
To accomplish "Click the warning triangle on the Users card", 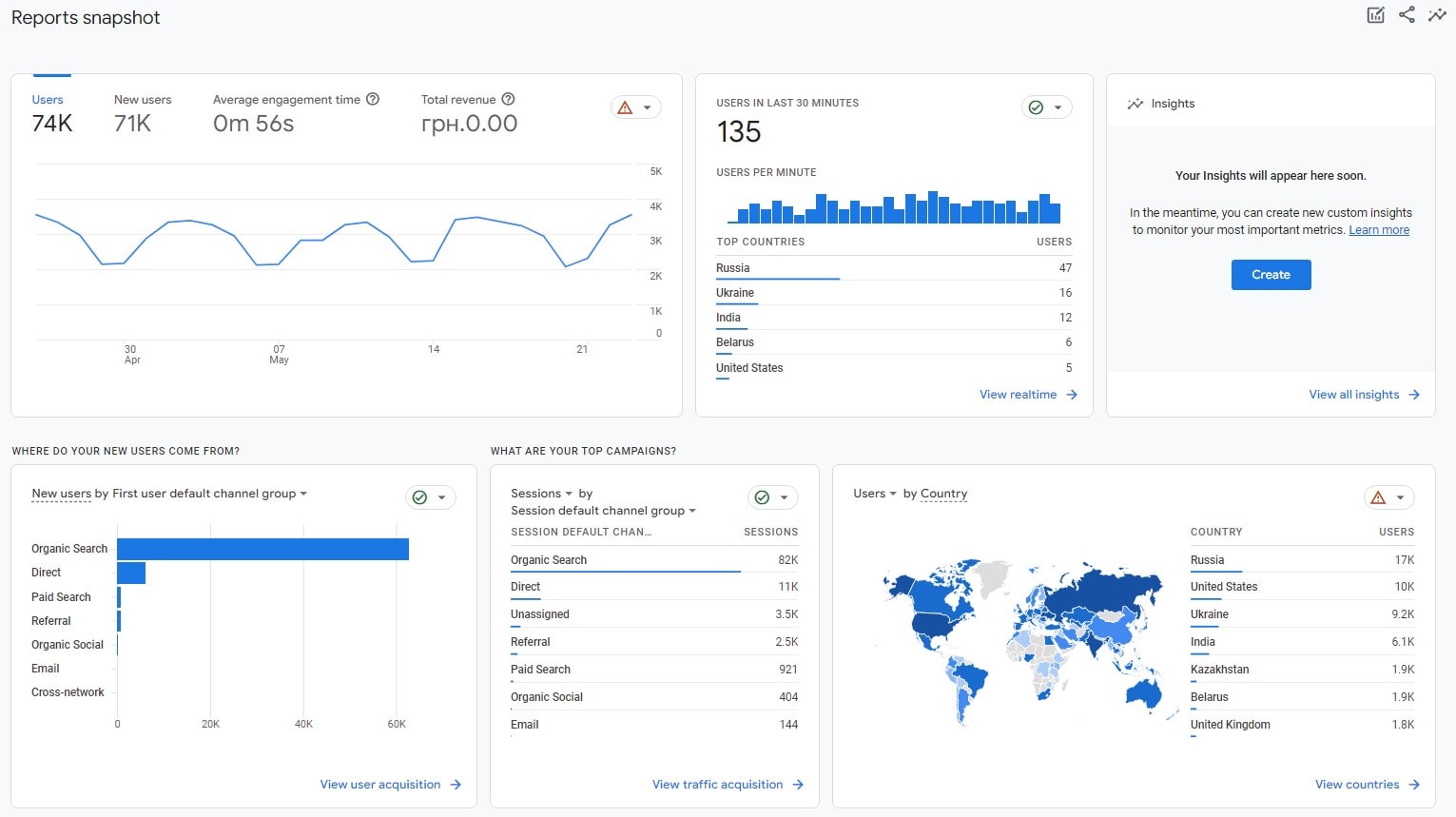I will 627,107.
